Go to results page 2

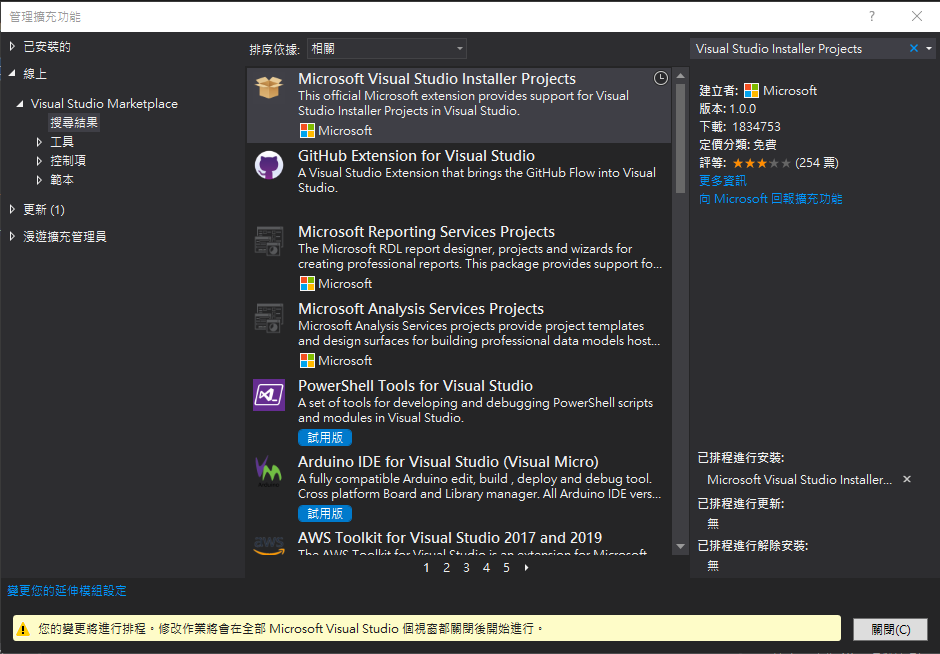click(447, 567)
